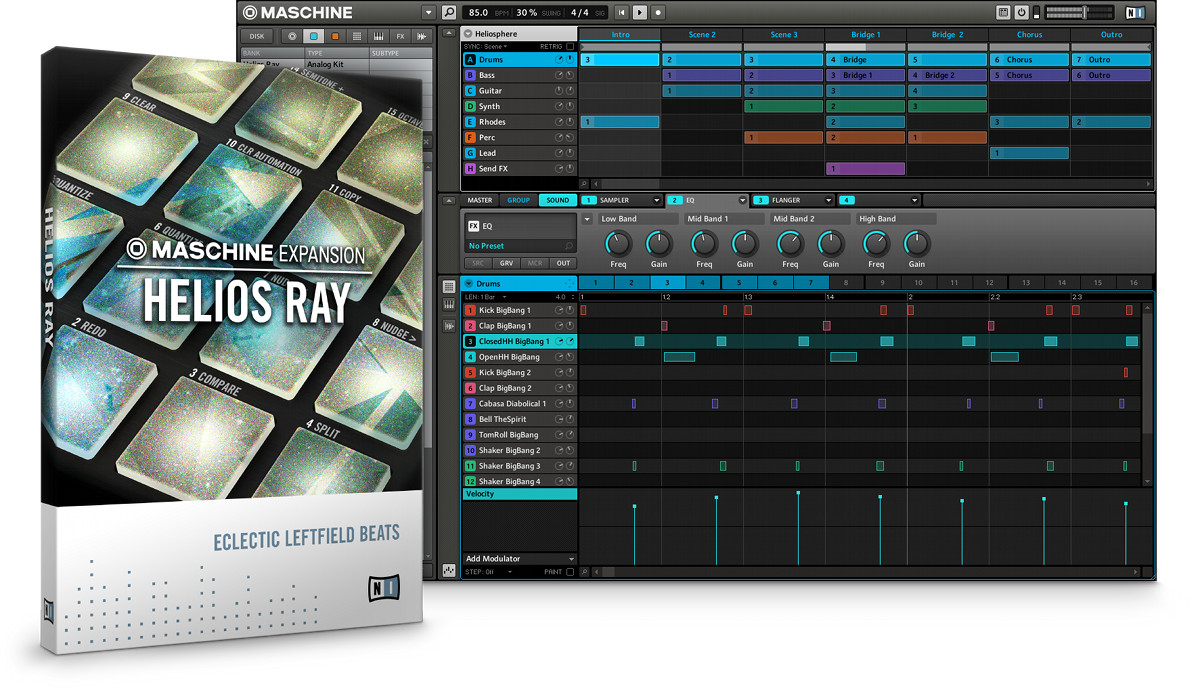Image resolution: width=1200 pixels, height=688 pixels.
Task: Adjust the Low Band Freq knob
Action: [x=619, y=243]
